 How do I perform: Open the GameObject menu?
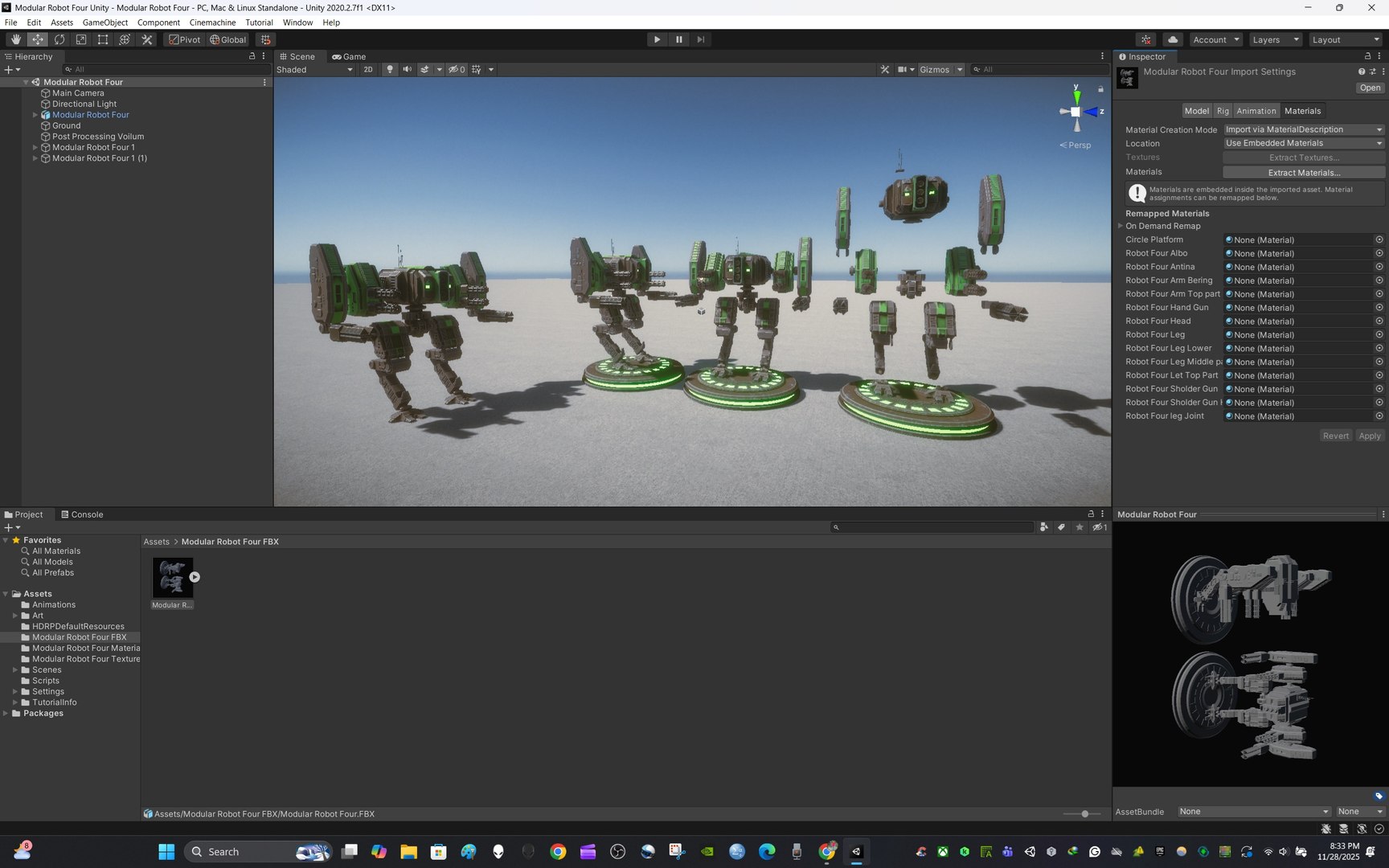(105, 23)
